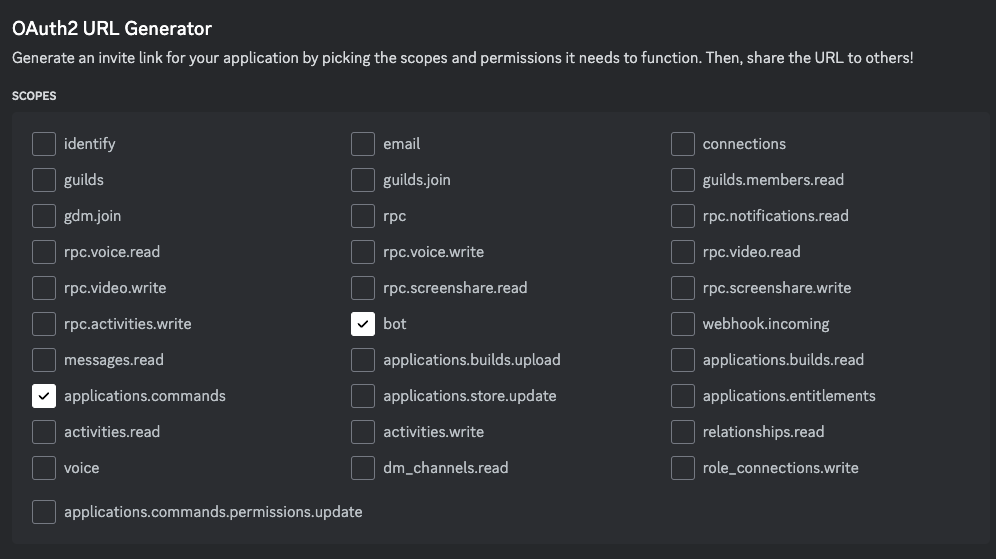Tick rpc.screenshare.write checkbox
Screen dimensions: 996x559
683,288
